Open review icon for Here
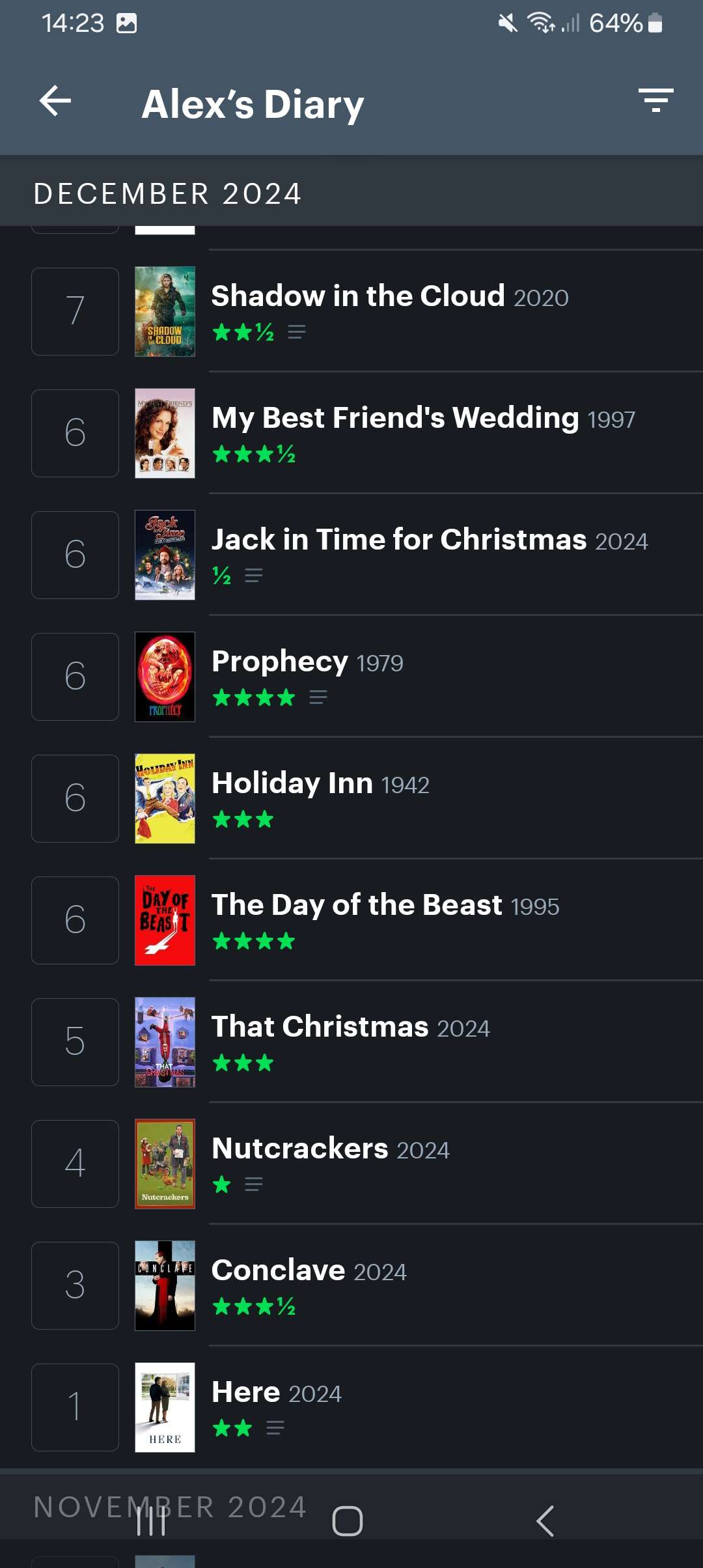 [x=275, y=1428]
